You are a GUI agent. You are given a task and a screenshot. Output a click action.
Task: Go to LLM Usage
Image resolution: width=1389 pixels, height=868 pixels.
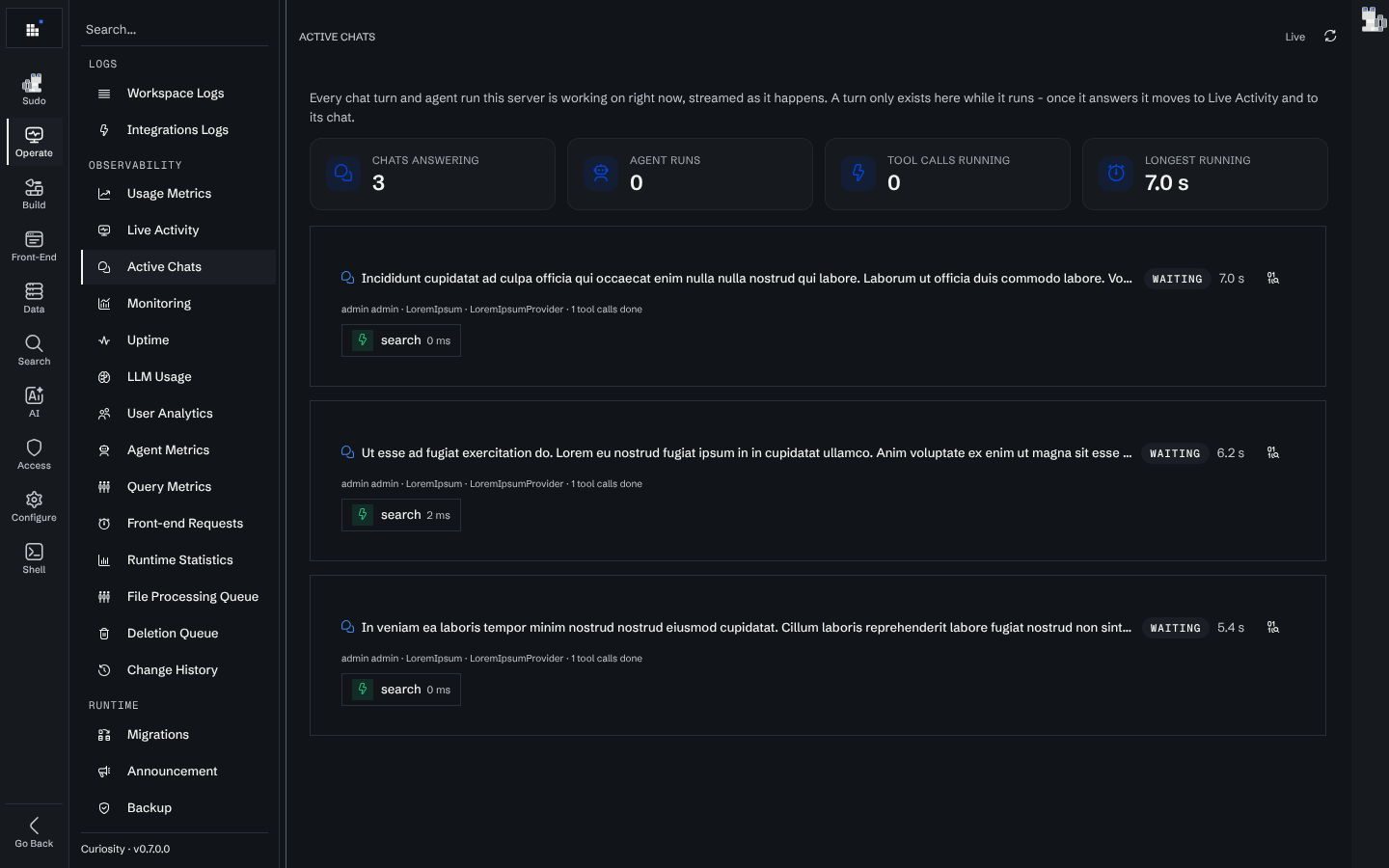coord(178,377)
